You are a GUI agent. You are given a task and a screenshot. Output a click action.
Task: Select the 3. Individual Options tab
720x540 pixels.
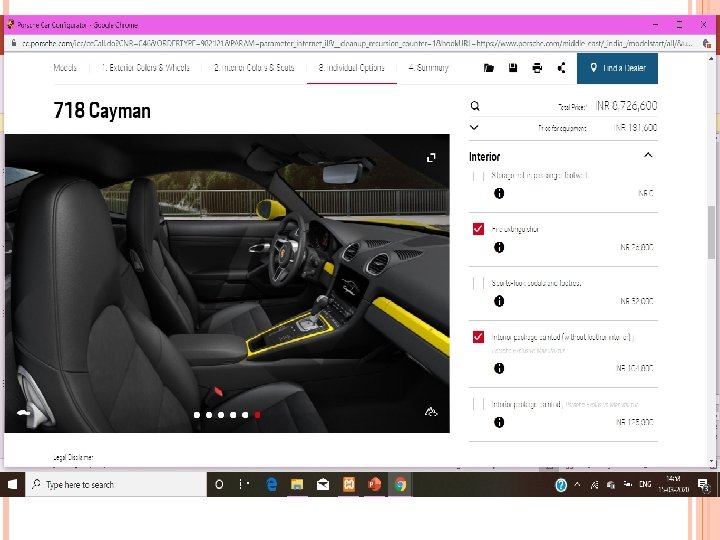point(352,68)
